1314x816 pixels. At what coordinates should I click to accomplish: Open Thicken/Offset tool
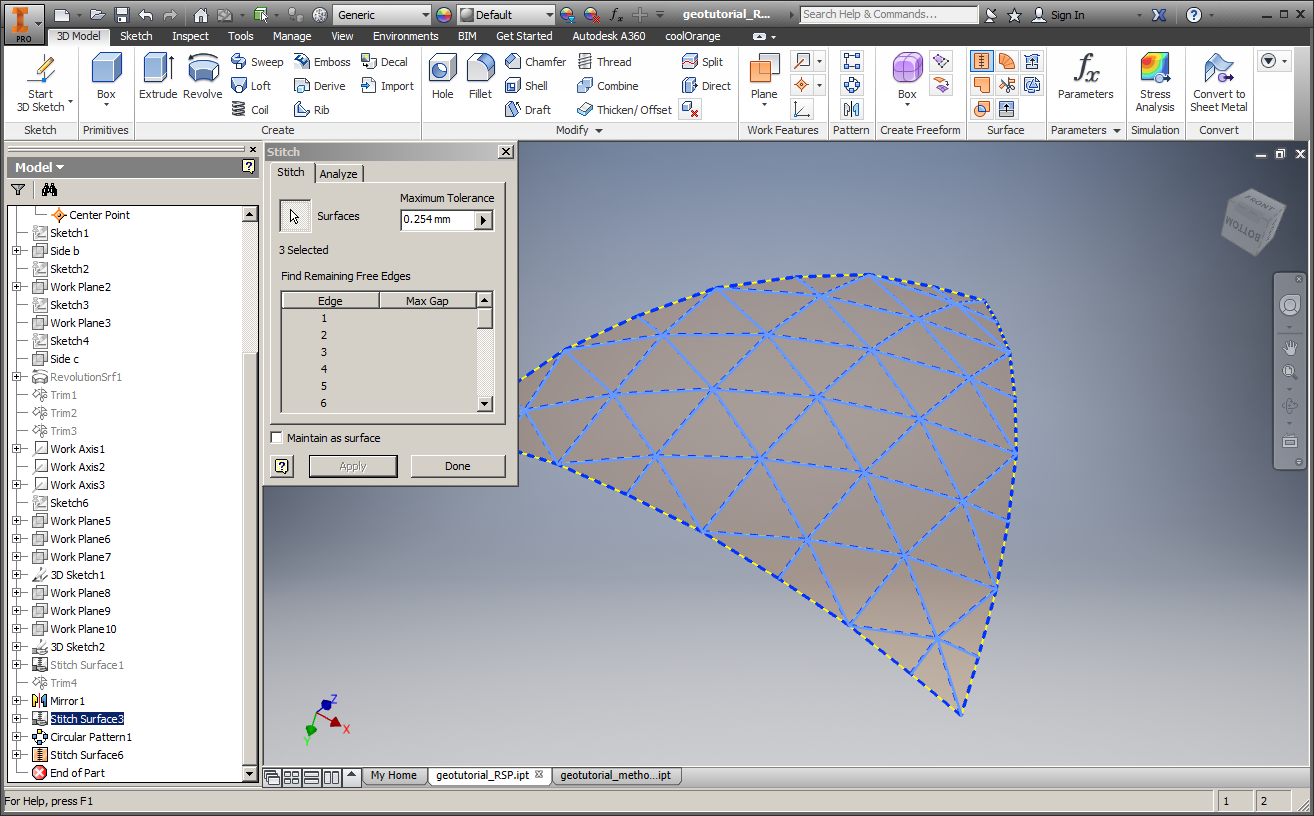(624, 109)
